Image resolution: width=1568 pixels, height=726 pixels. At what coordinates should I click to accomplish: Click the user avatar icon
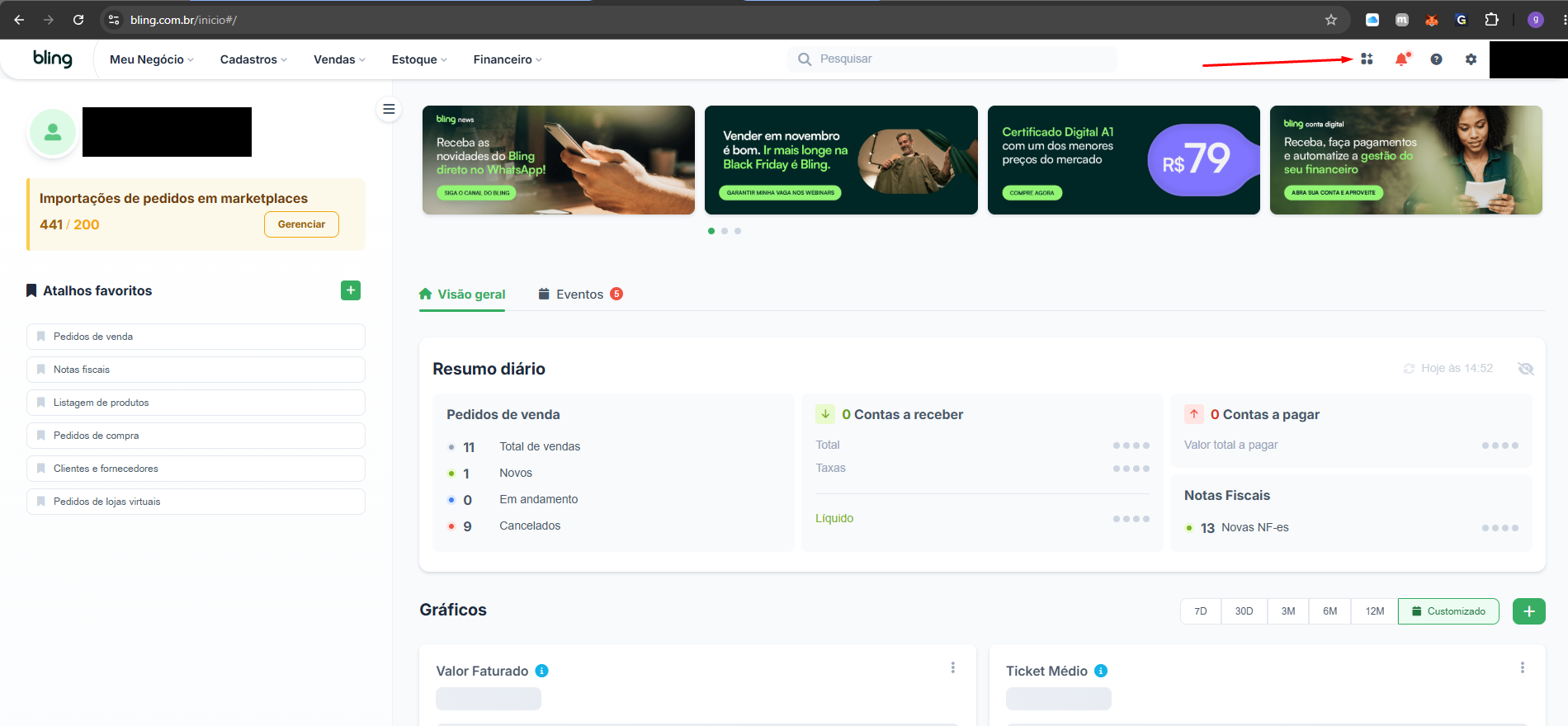click(53, 132)
